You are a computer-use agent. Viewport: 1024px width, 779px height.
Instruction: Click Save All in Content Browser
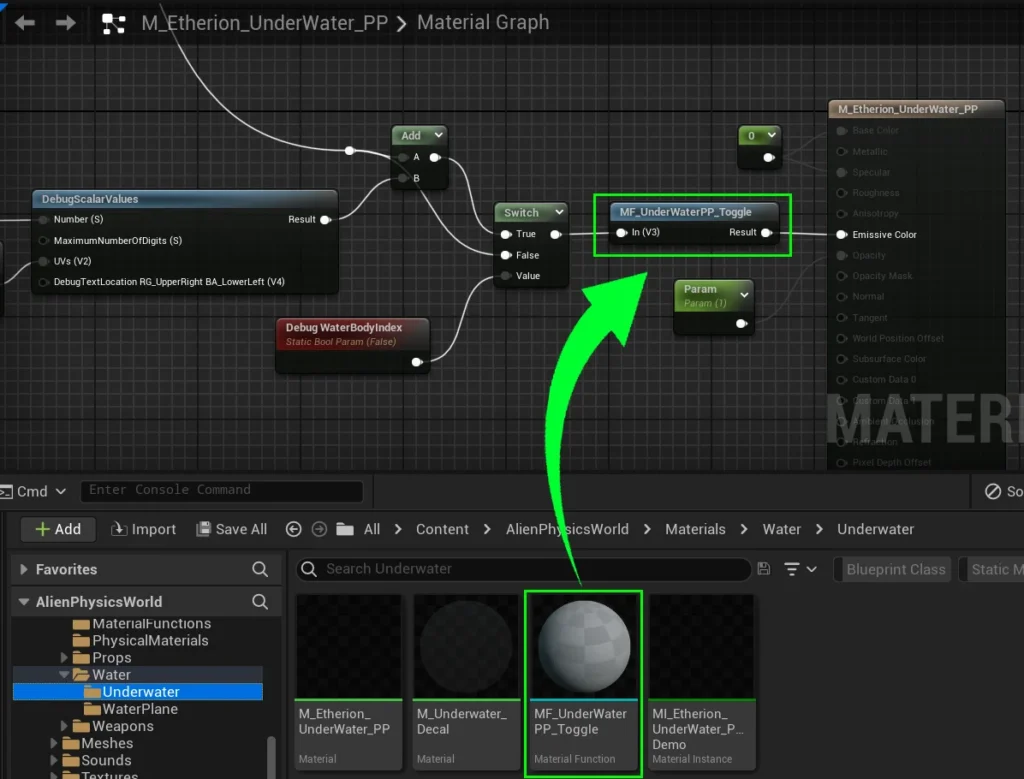pyautogui.click(x=231, y=529)
